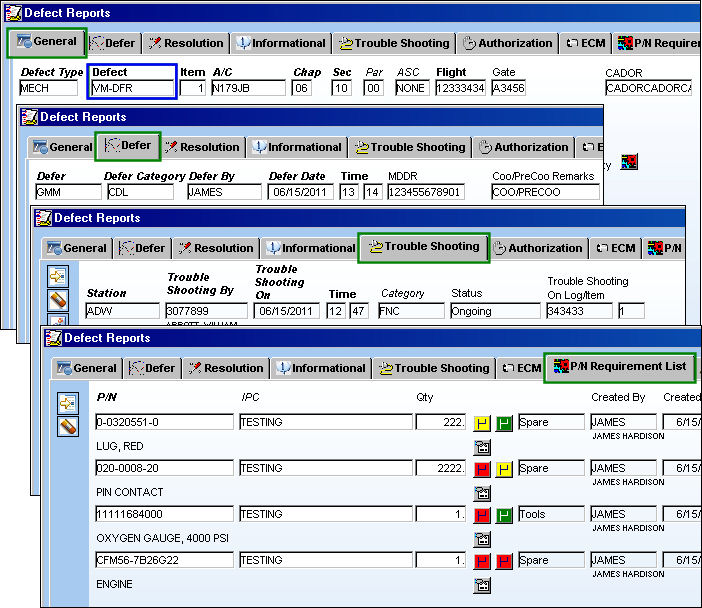Click the Chap field containing 06

tap(301, 88)
